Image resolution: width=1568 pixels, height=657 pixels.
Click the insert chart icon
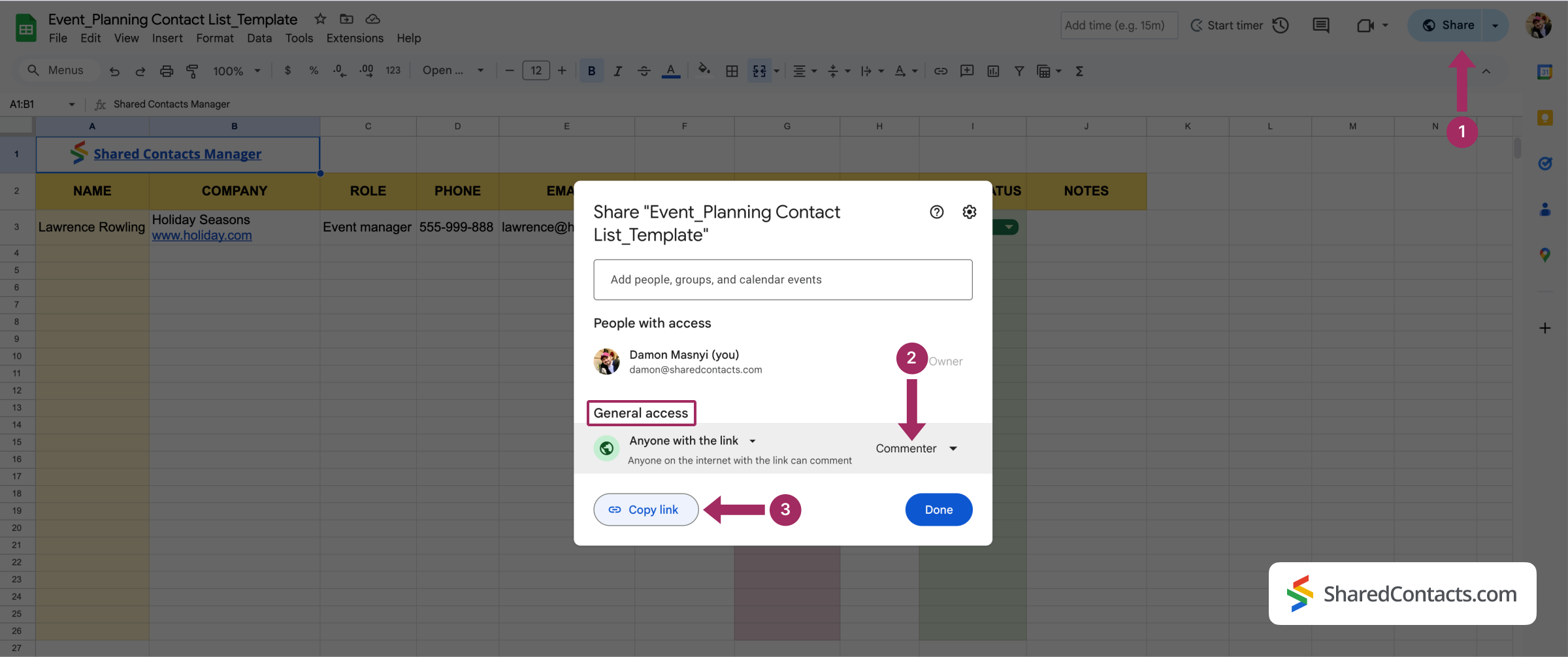[x=993, y=71]
